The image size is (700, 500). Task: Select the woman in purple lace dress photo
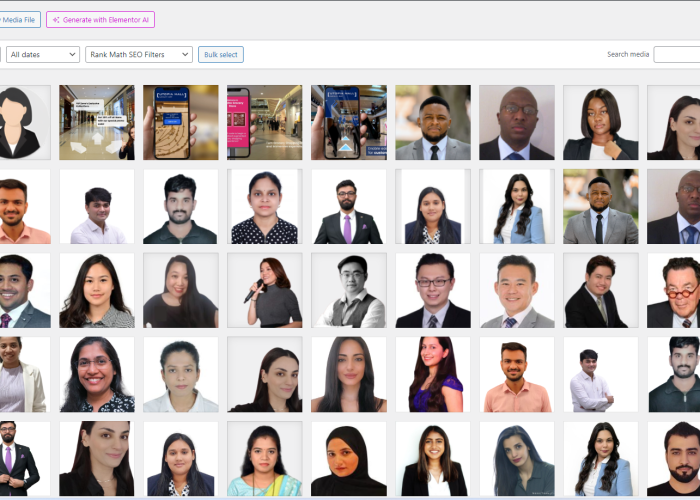click(x=433, y=374)
